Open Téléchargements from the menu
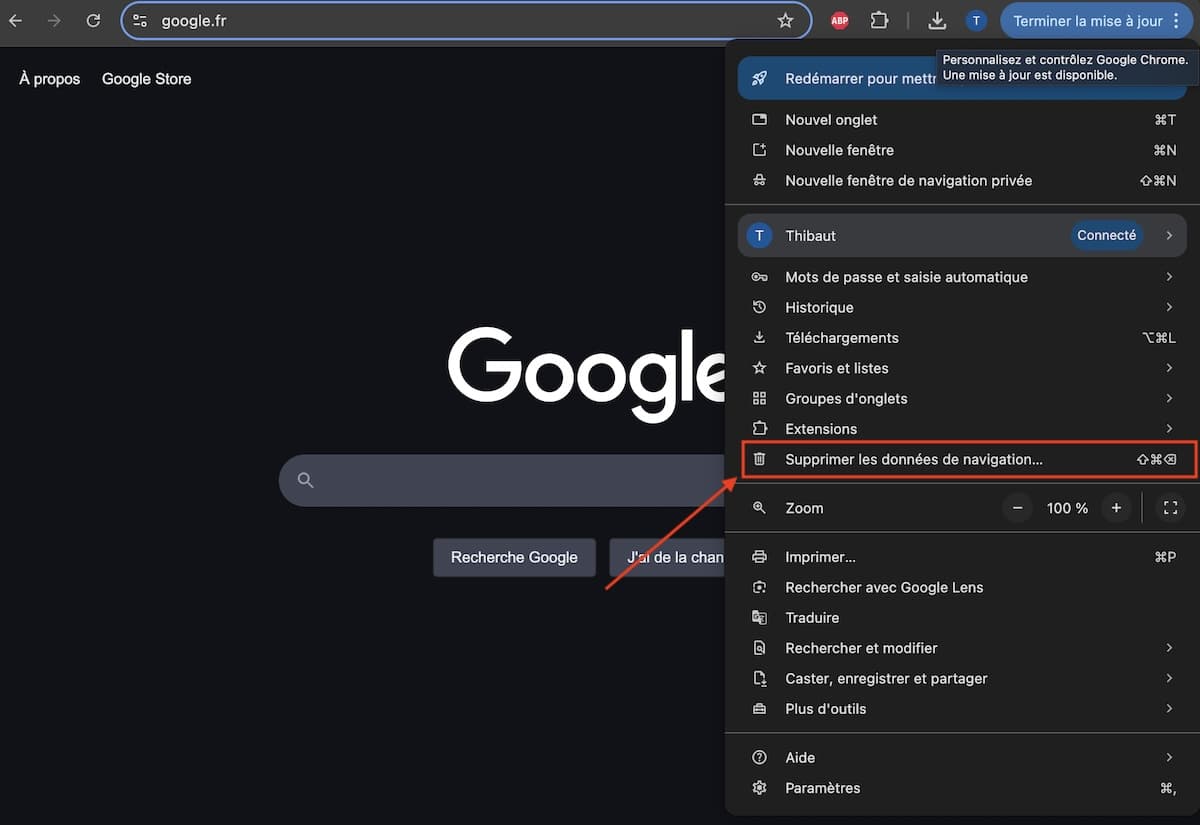Screen dimensions: 1200x825 pos(961,338)
